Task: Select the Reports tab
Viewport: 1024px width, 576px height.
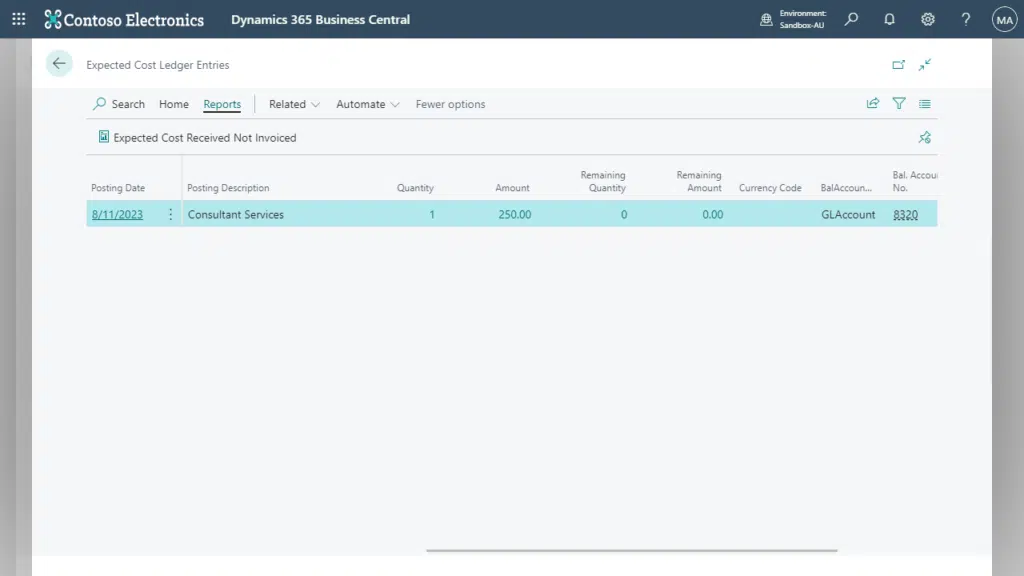Action: pyautogui.click(x=222, y=104)
